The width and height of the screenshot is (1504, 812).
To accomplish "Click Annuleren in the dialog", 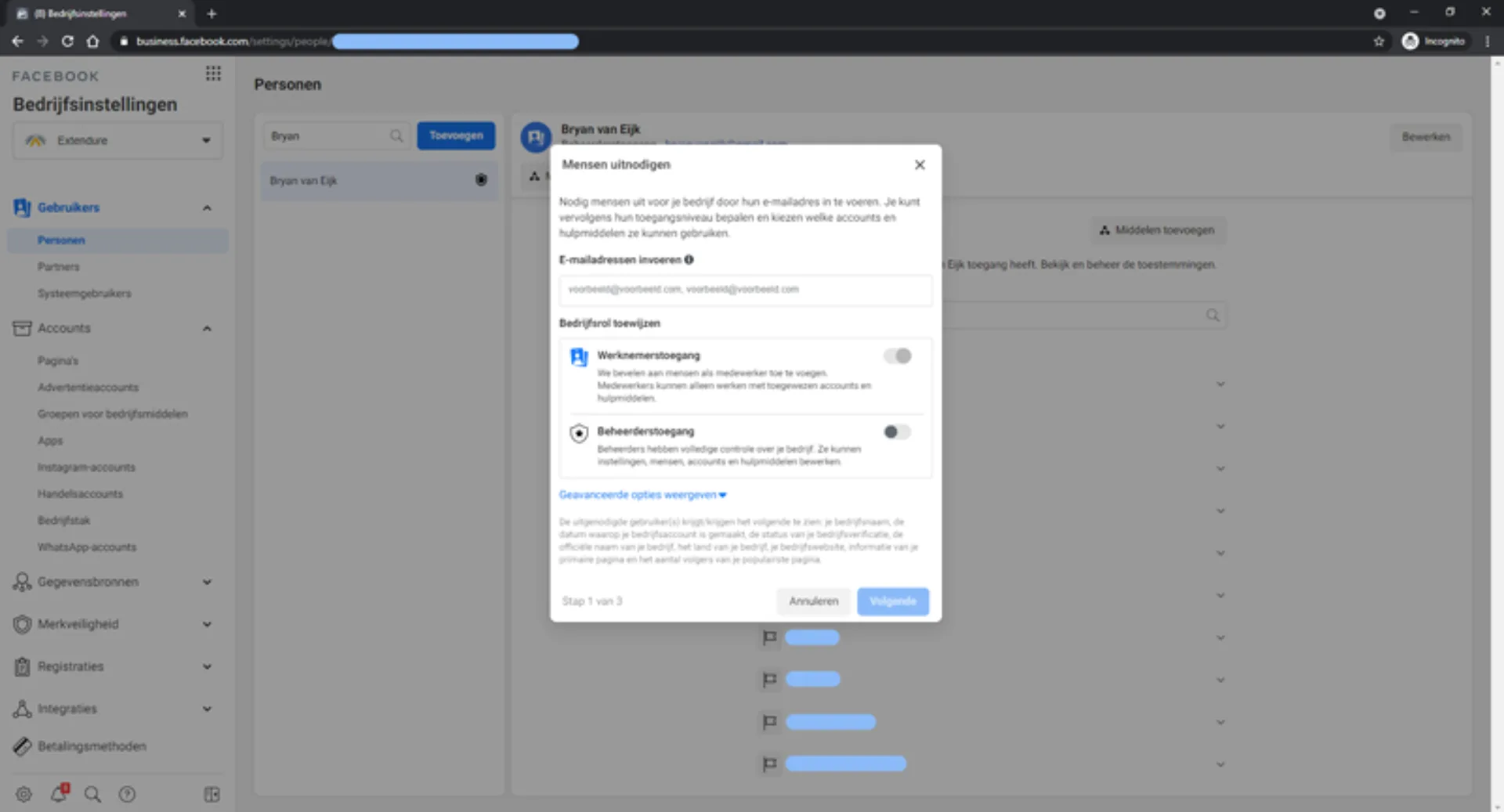I will pos(814,601).
